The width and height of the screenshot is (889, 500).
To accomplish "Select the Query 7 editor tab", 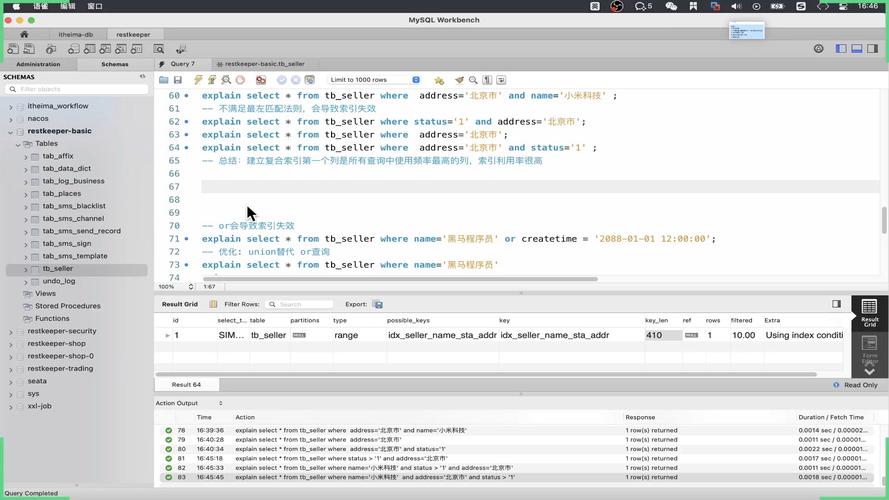I will [x=183, y=64].
